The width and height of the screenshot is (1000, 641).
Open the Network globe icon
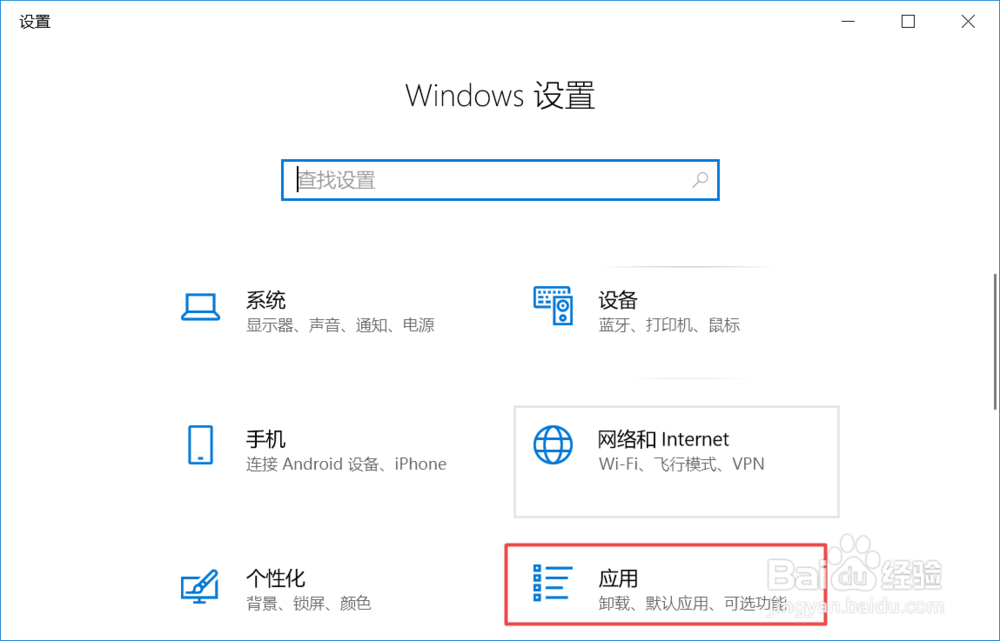pyautogui.click(x=553, y=445)
